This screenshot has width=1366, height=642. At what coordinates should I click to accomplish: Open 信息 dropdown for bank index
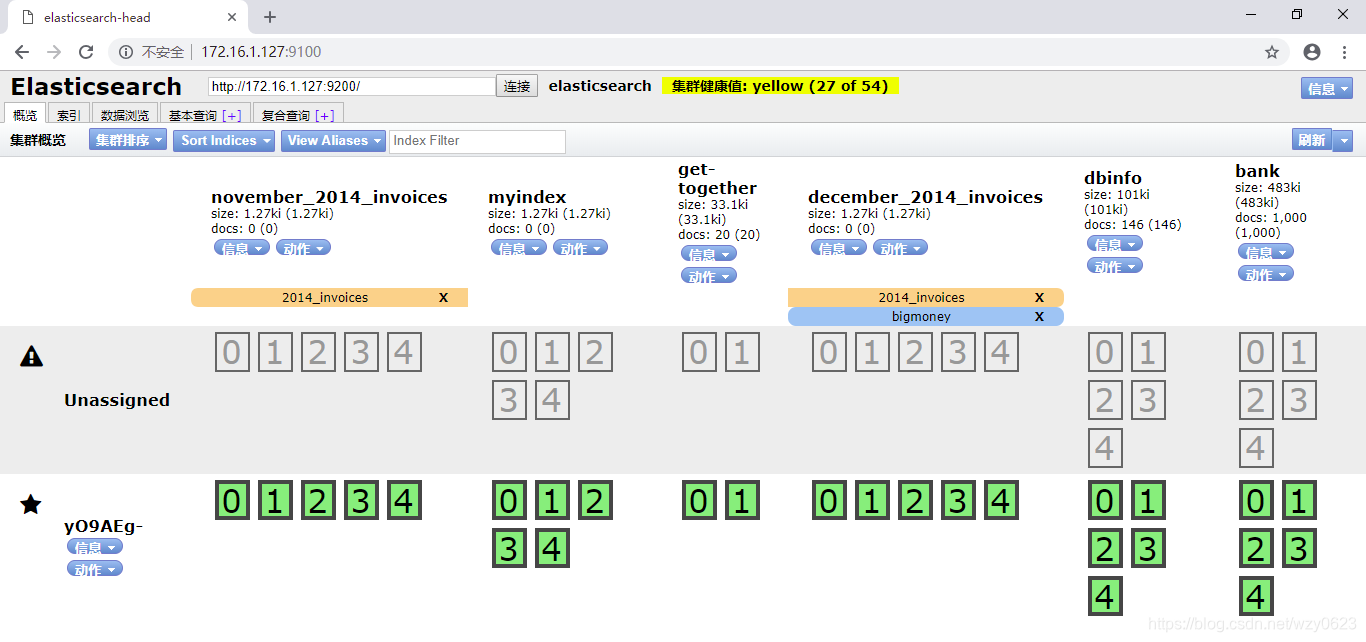click(x=1266, y=252)
